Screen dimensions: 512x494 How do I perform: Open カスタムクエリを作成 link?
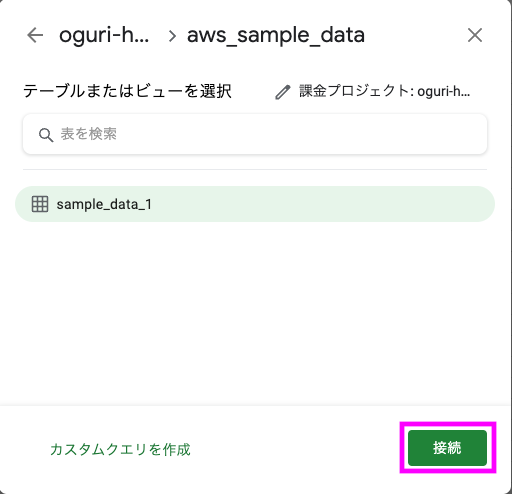[x=120, y=449]
